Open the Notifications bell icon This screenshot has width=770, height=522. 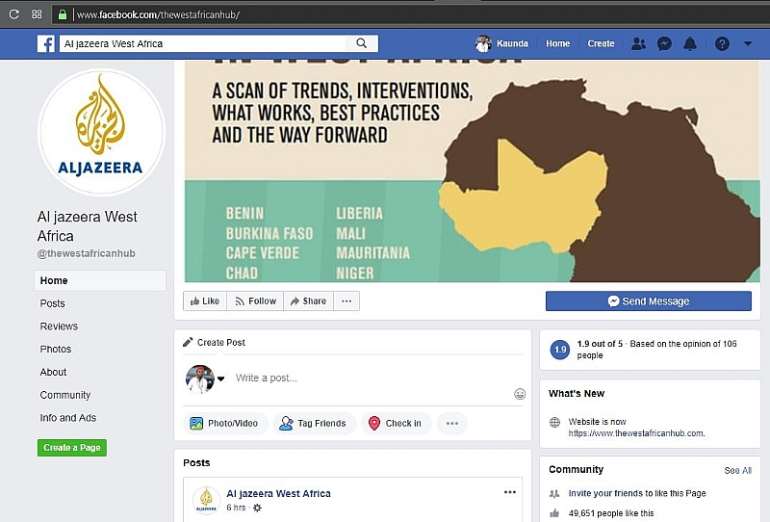[690, 44]
